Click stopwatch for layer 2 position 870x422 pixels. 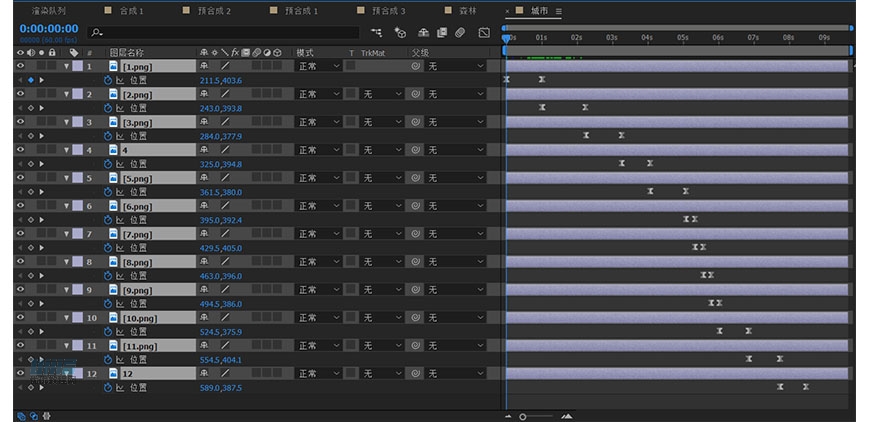coord(108,108)
